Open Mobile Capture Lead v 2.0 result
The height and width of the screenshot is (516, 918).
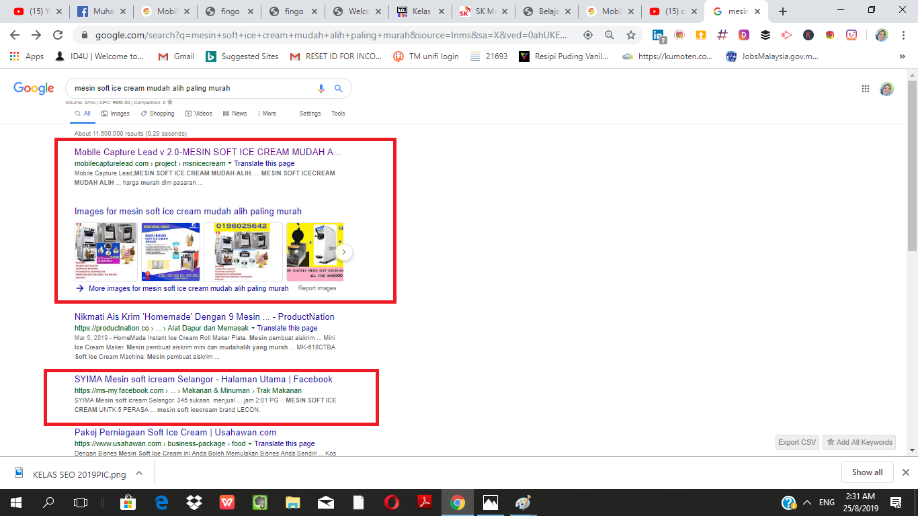(x=207, y=152)
